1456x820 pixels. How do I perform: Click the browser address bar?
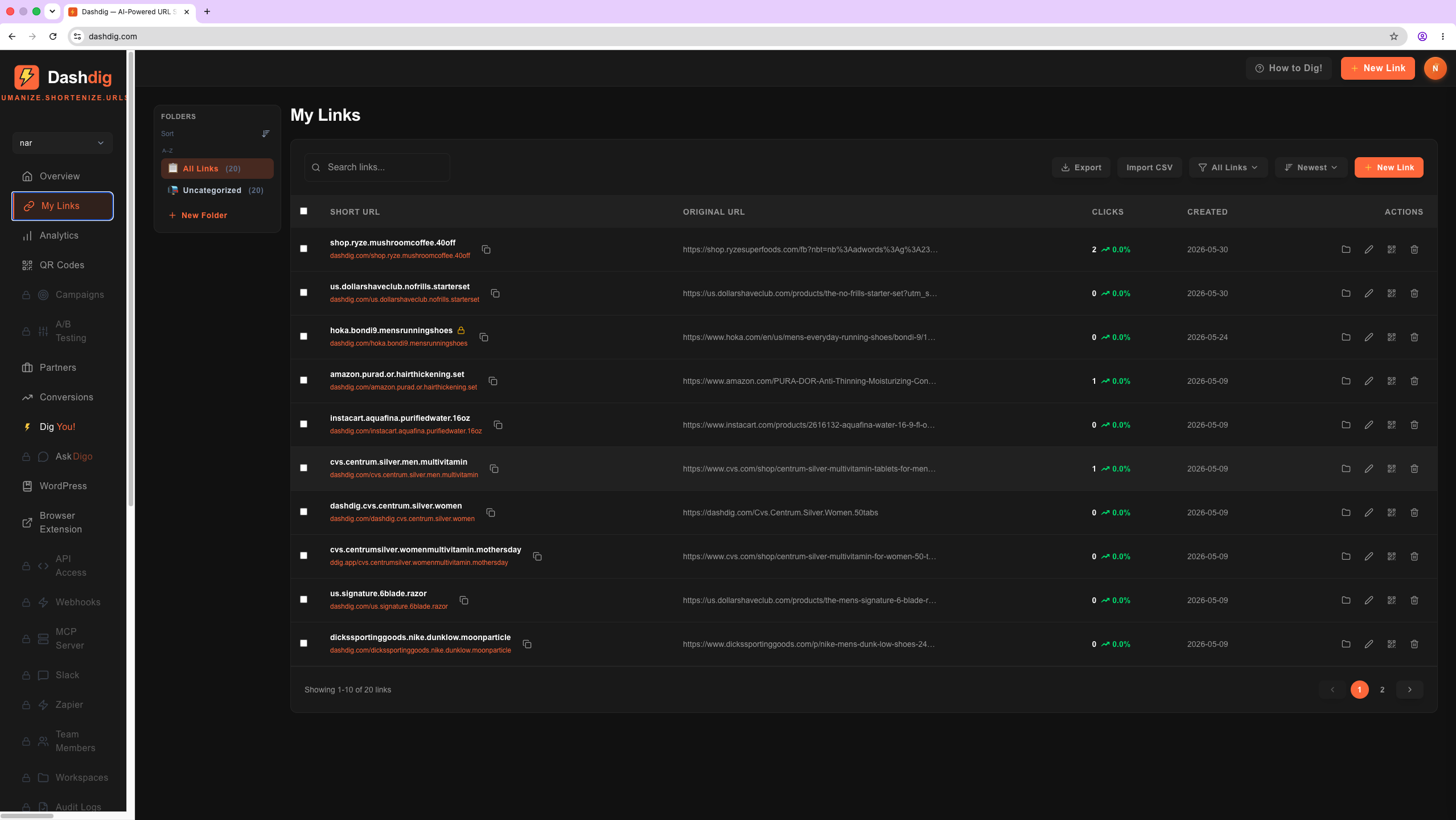pos(738,36)
